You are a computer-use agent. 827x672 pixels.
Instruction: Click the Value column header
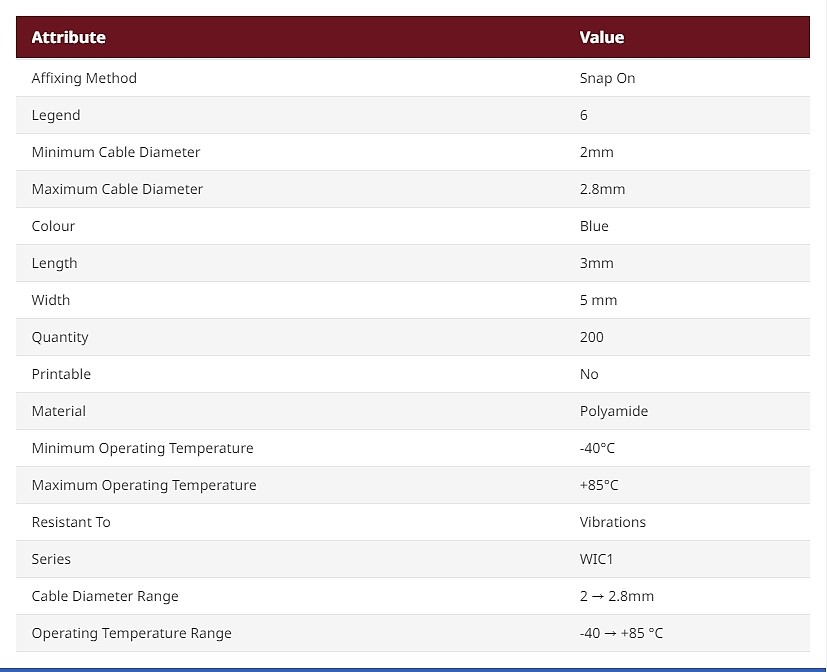(x=601, y=37)
